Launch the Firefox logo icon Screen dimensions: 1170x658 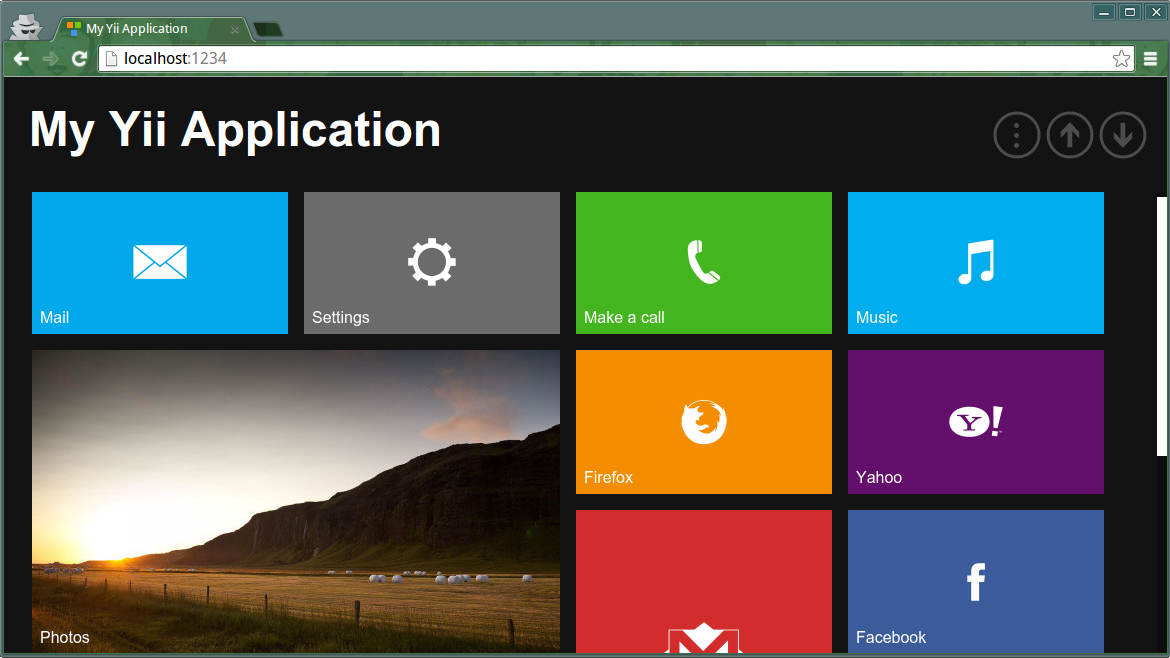pos(703,422)
